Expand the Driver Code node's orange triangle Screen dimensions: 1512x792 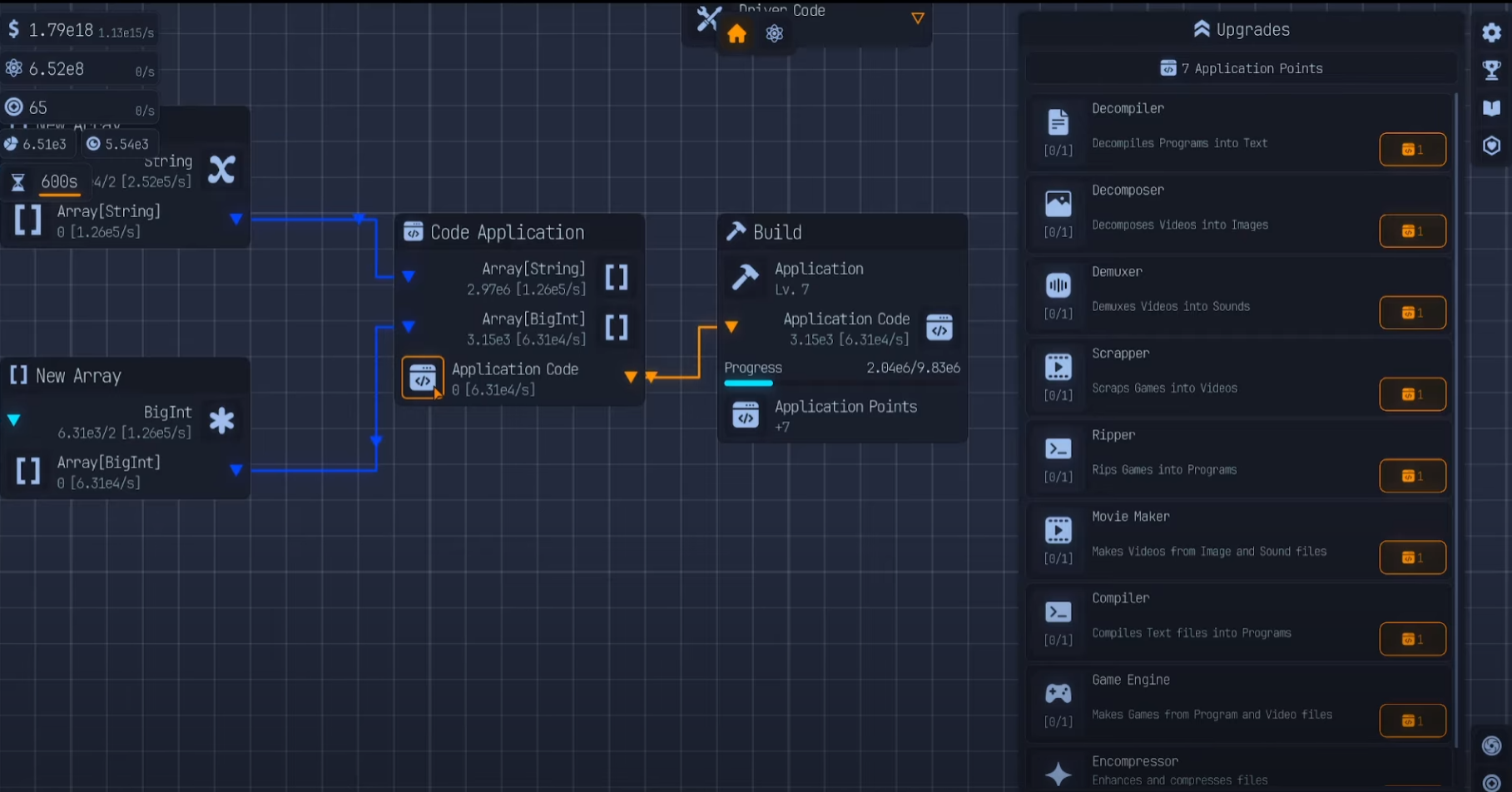coord(918,18)
